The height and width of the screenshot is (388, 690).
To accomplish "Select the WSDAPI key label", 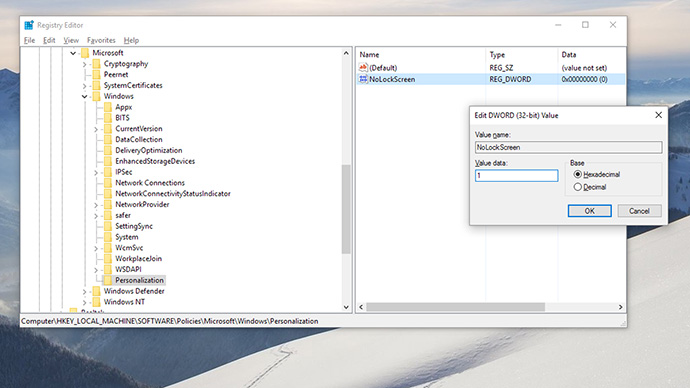I will 128,269.
